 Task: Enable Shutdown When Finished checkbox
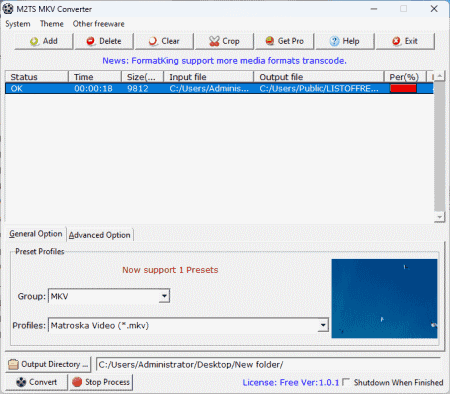[x=346, y=382]
